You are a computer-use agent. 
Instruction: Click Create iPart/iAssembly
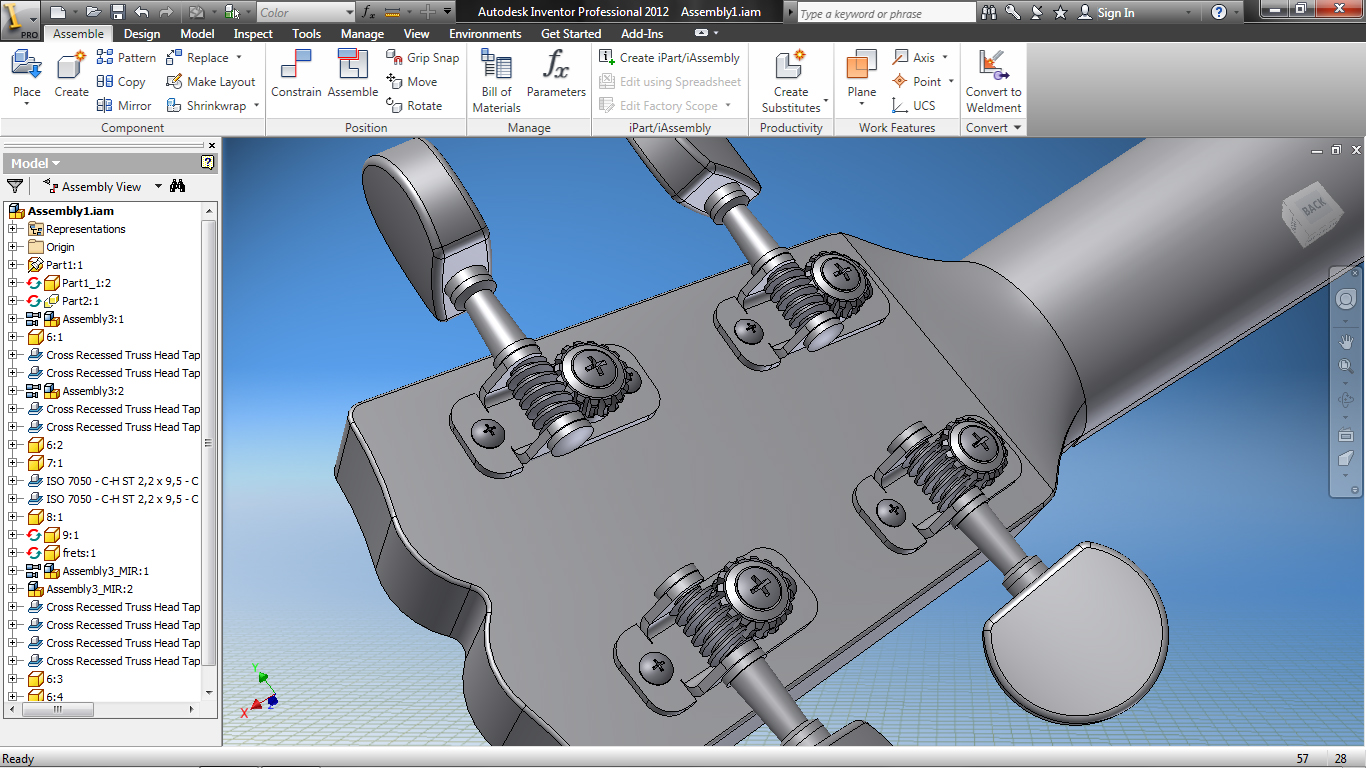[x=669, y=58]
